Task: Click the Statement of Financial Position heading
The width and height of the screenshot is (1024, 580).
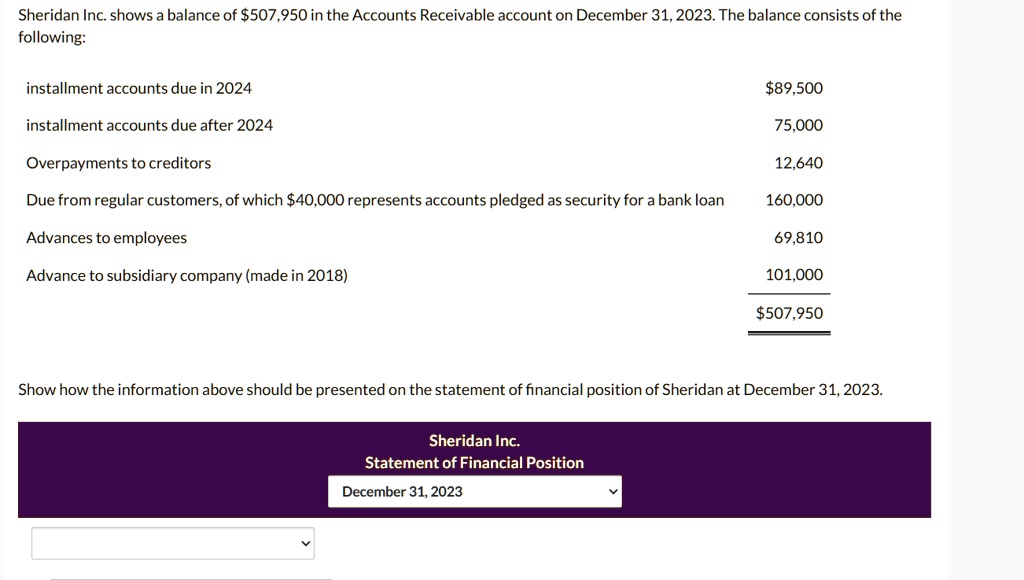Action: [475, 463]
